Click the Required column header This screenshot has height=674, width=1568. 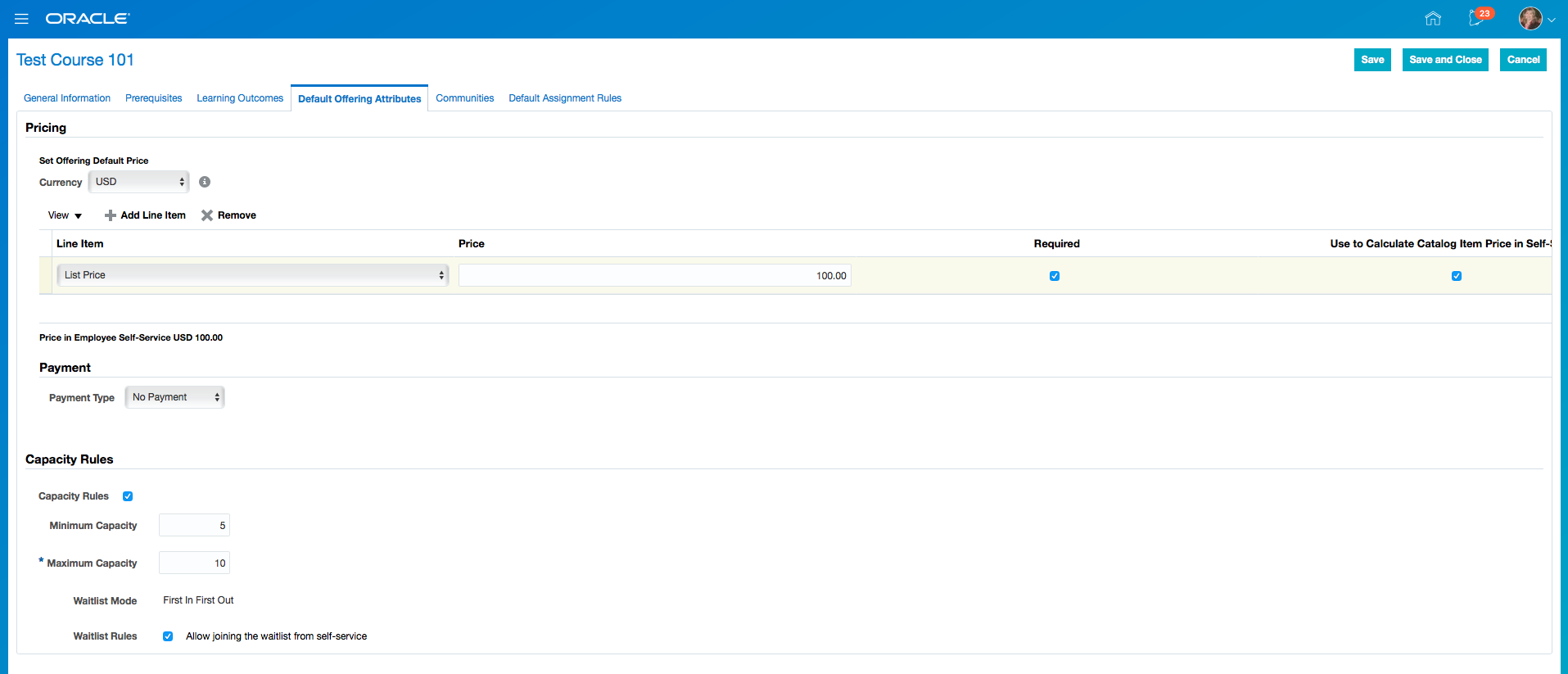point(1057,244)
